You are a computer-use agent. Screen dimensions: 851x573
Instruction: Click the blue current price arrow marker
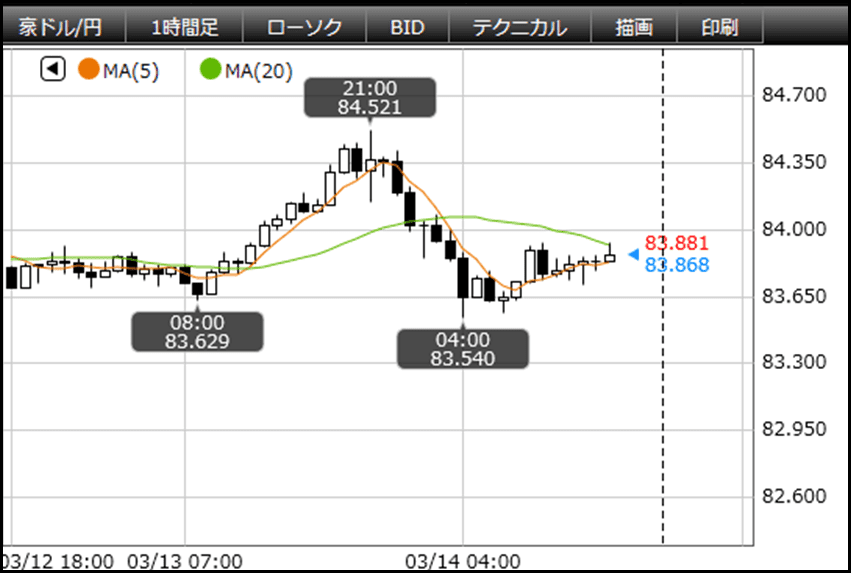(633, 254)
